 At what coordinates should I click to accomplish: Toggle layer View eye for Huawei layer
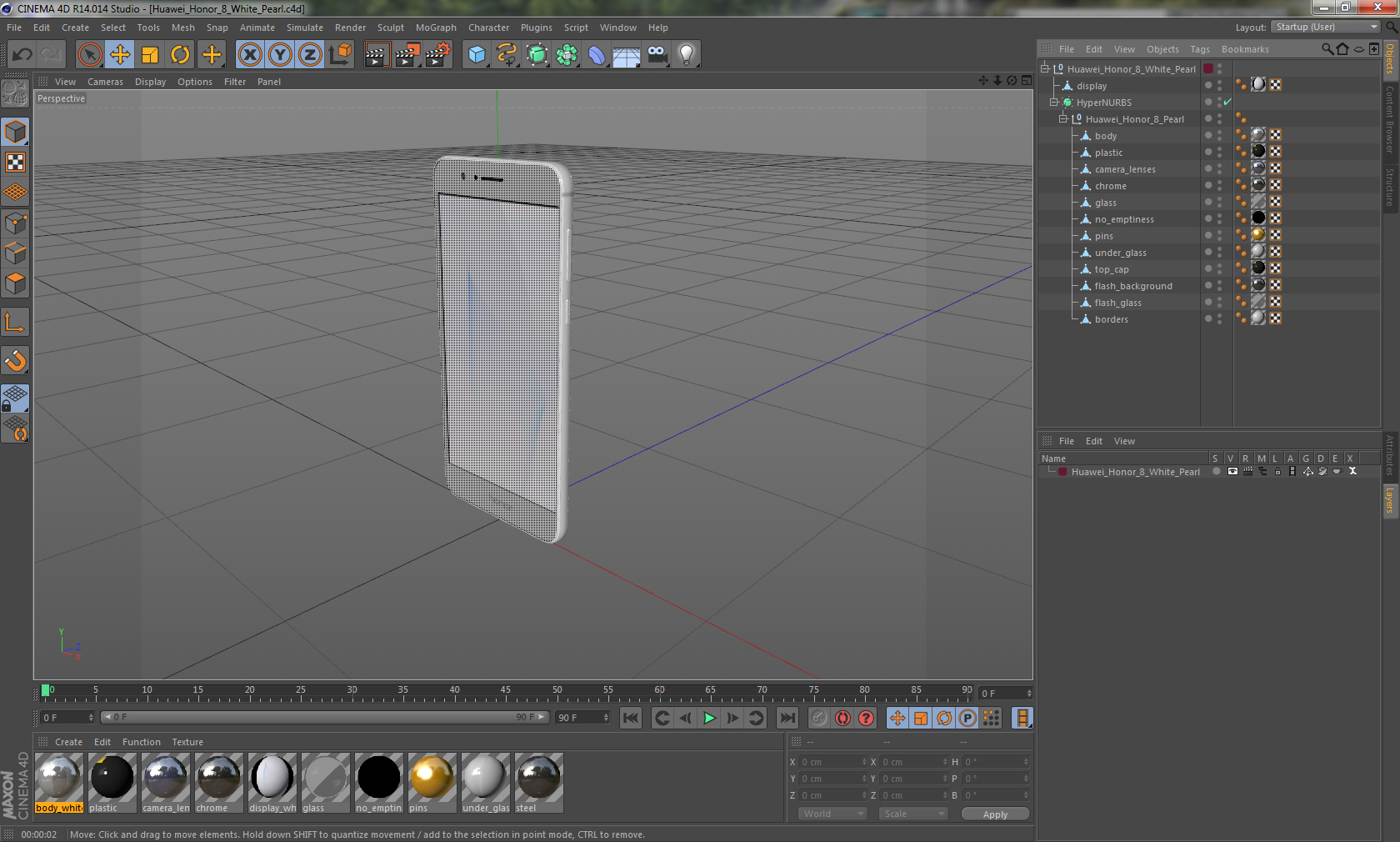coord(1232,472)
